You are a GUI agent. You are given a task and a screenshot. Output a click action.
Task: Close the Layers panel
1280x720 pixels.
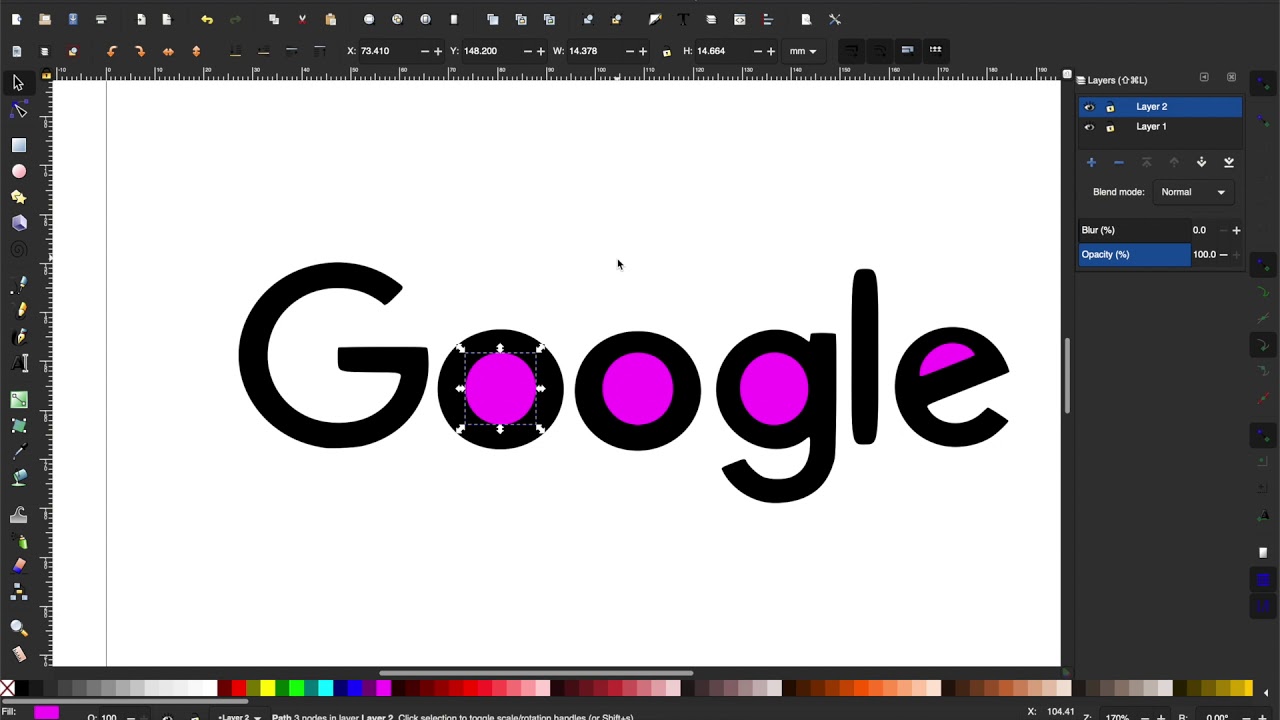point(1231,78)
